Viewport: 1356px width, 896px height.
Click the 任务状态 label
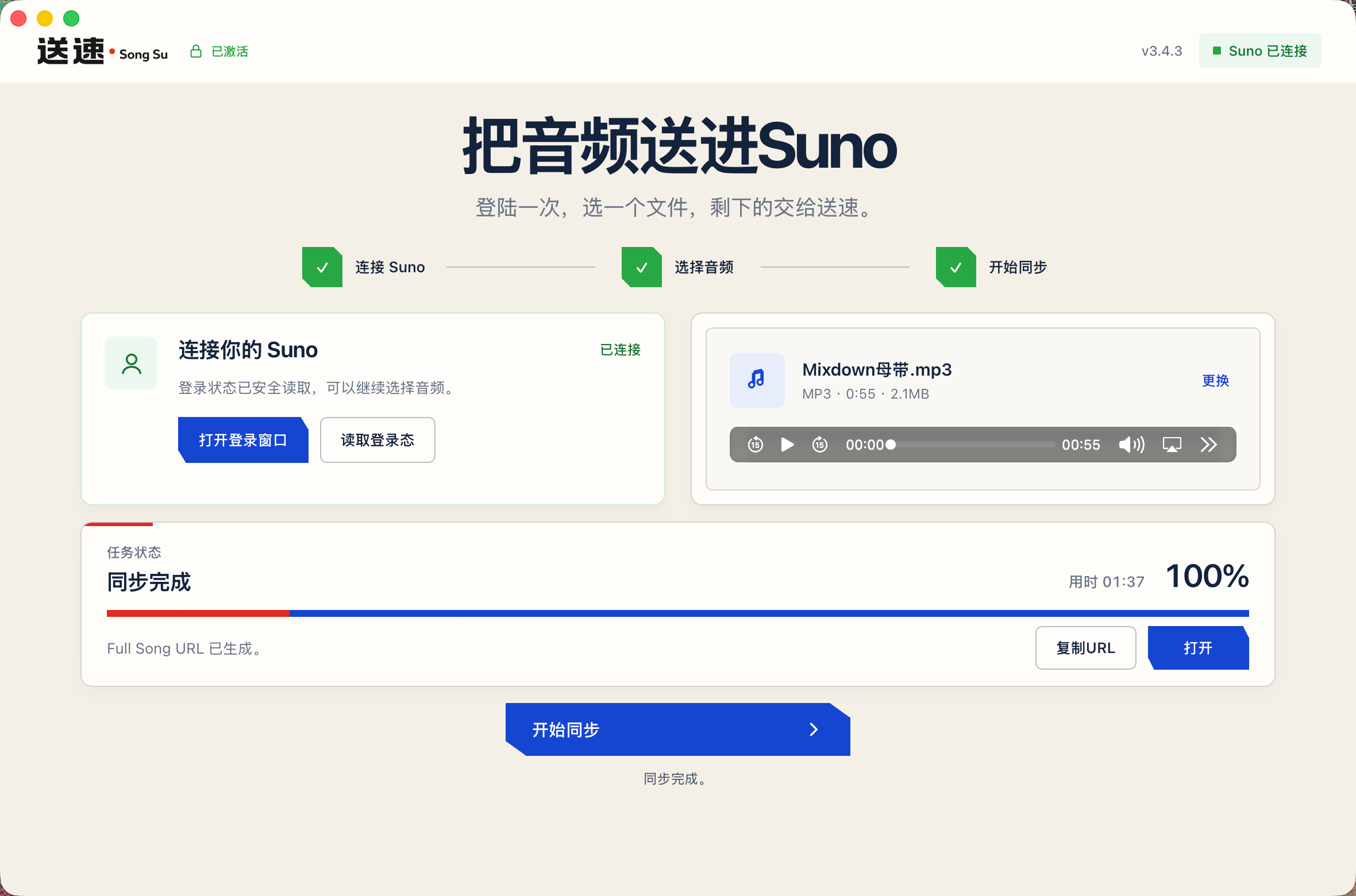point(134,553)
